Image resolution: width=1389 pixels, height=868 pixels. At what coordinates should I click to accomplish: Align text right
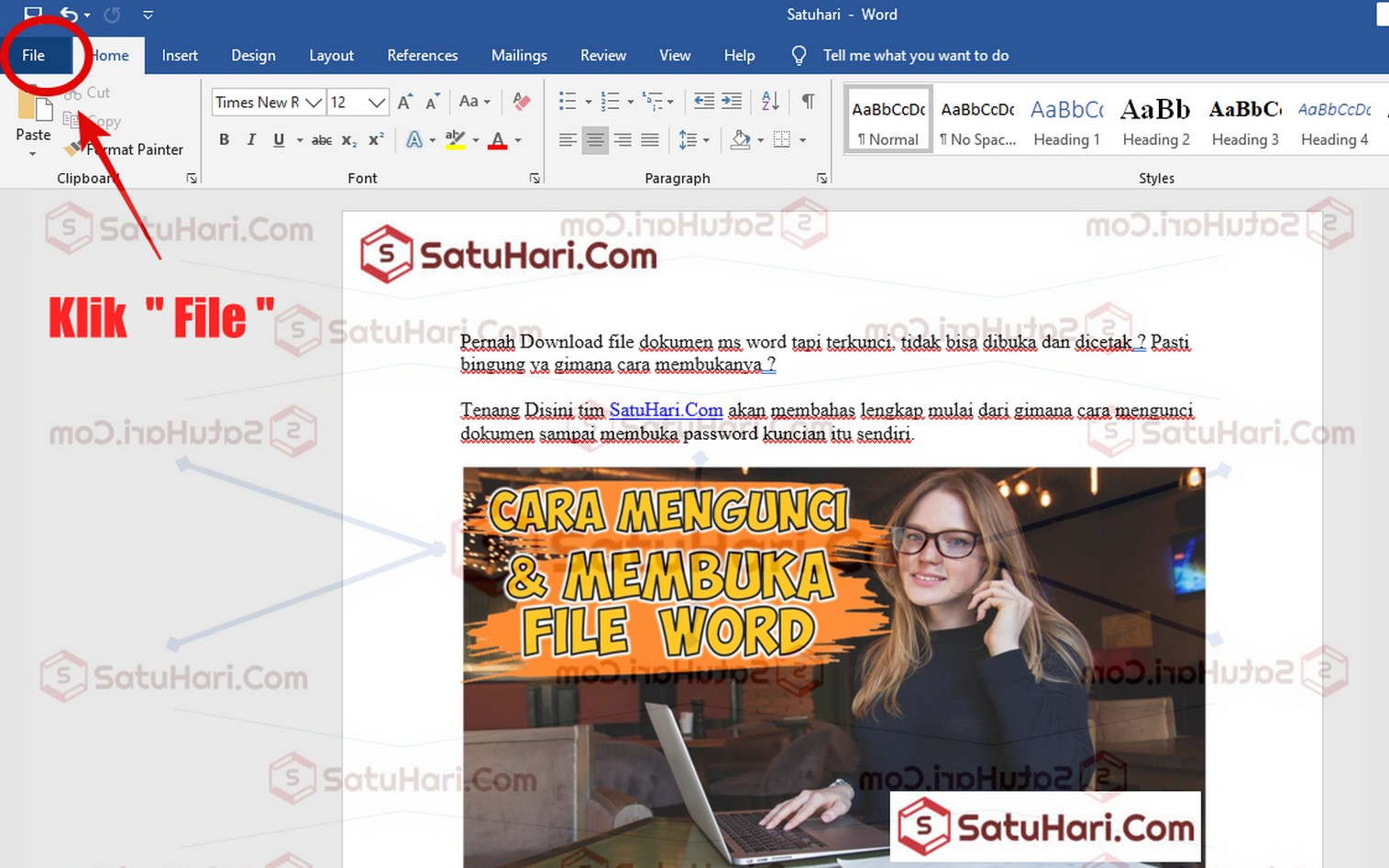point(623,139)
